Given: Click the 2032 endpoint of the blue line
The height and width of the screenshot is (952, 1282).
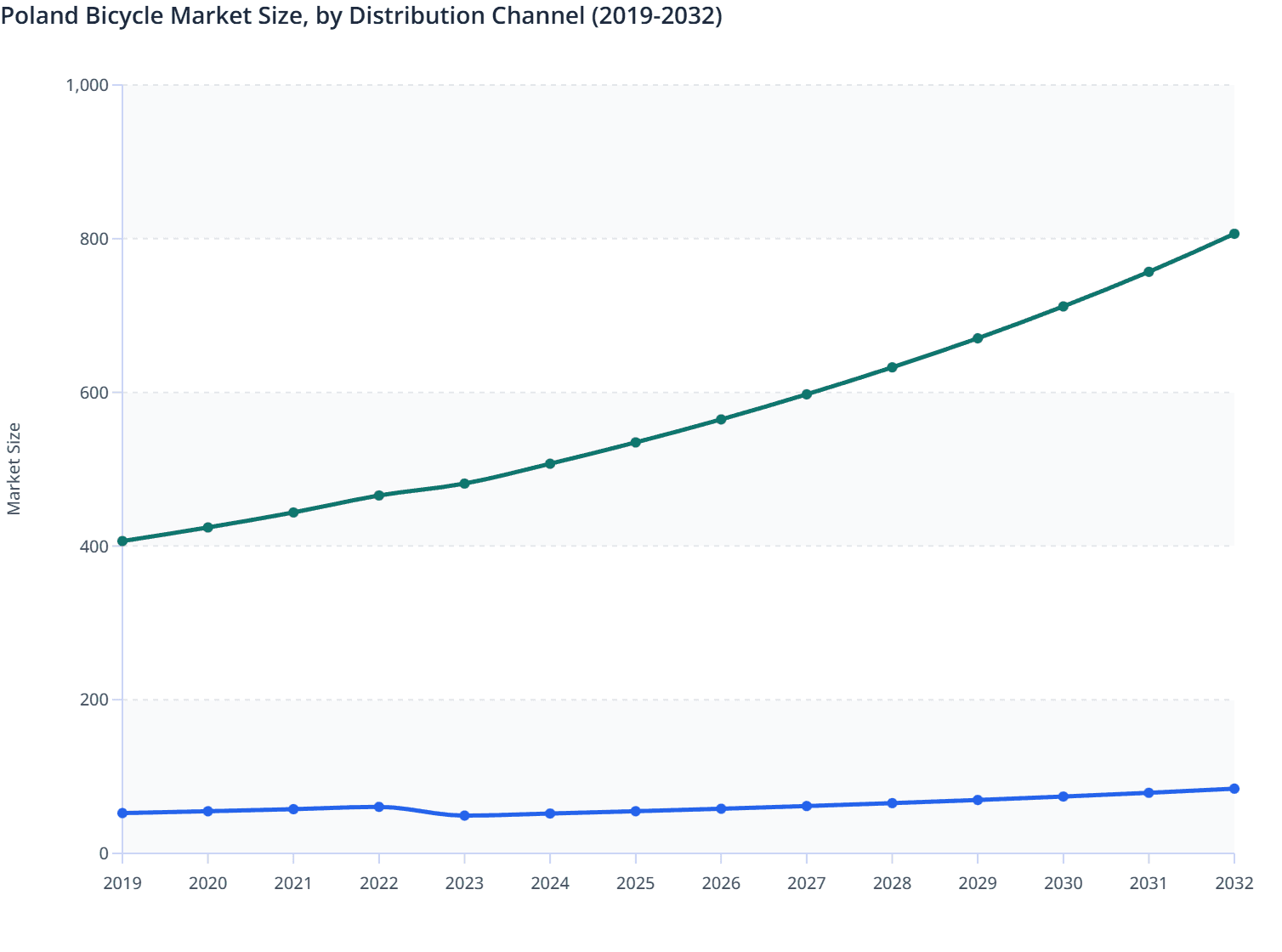Looking at the screenshot, I should (1234, 789).
